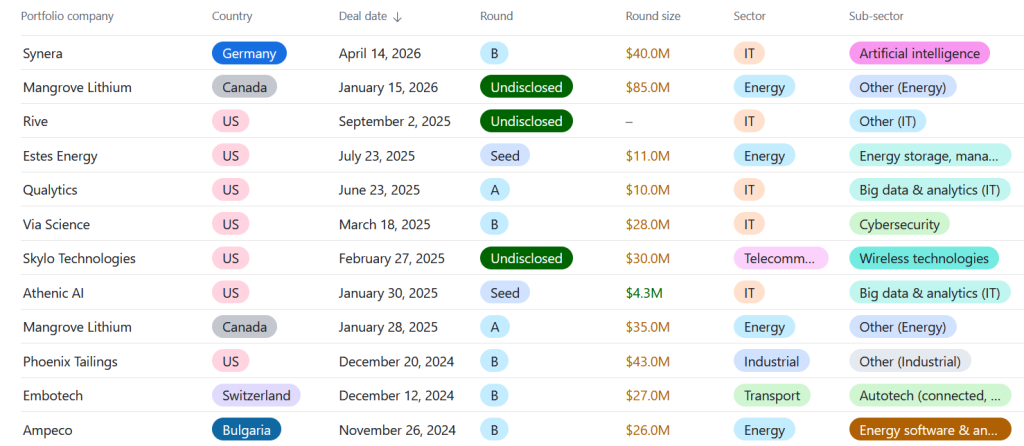
Task: Open the Ampeco company row
Action: point(48,430)
